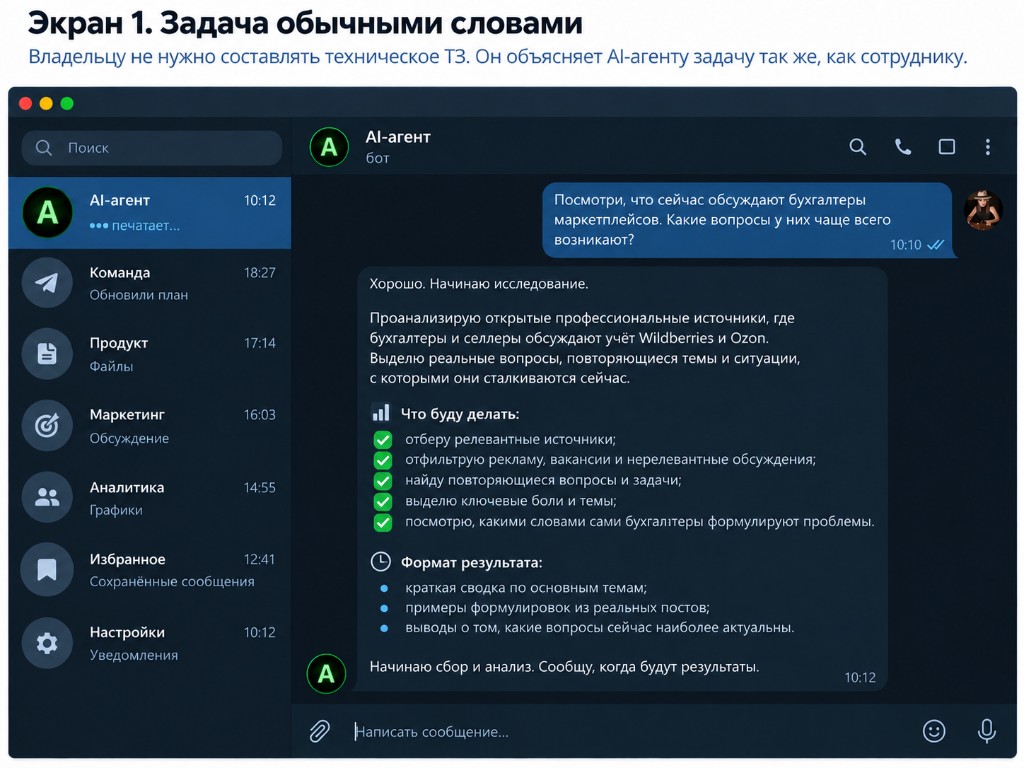Click the печатает… status under AI-агент
Viewport: 1024px width, 768px height.
[135, 226]
